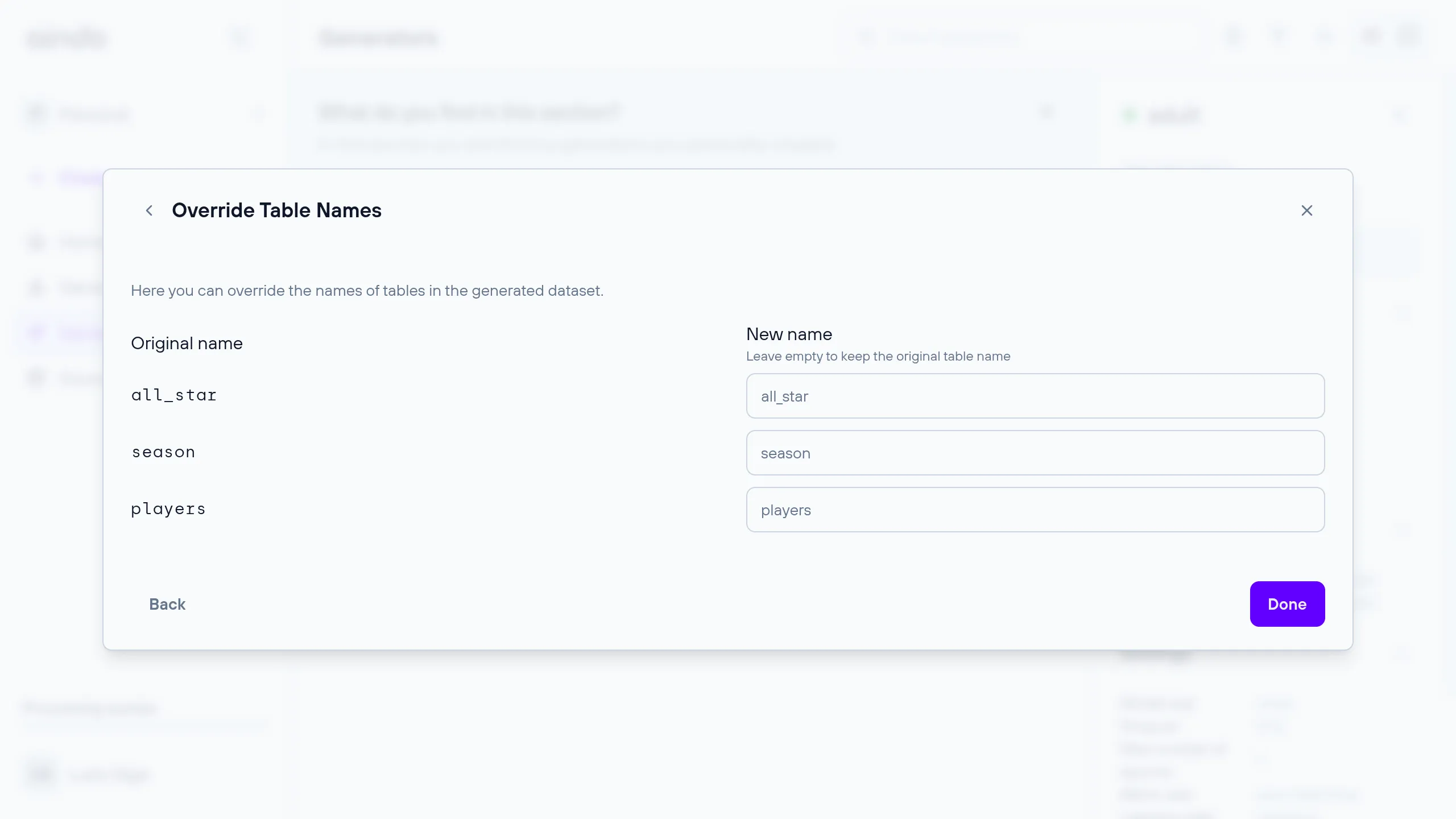This screenshot has width=1456, height=819.
Task: Close the Override Table Names dialog
Action: pyautogui.click(x=1306, y=210)
